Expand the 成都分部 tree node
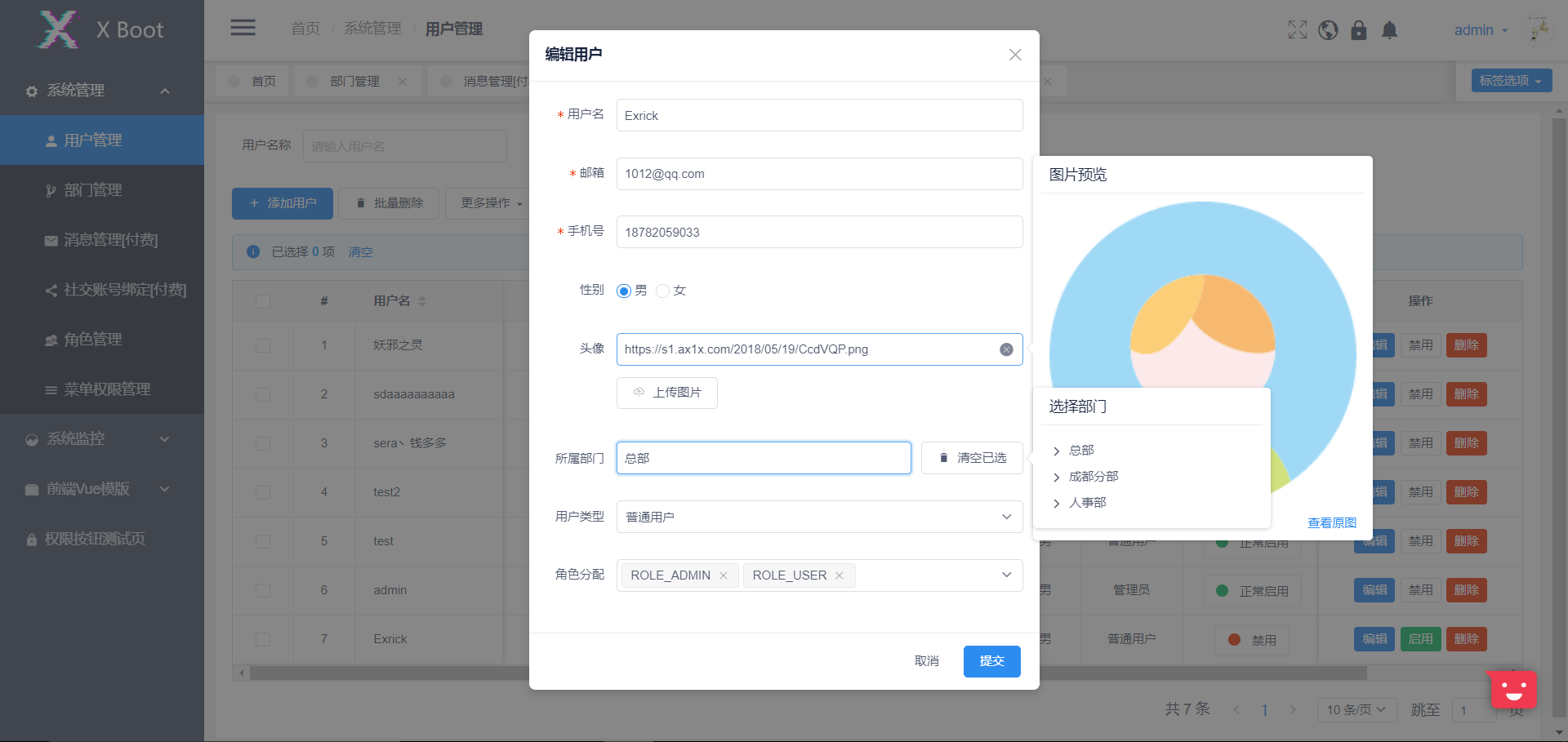 [1057, 477]
